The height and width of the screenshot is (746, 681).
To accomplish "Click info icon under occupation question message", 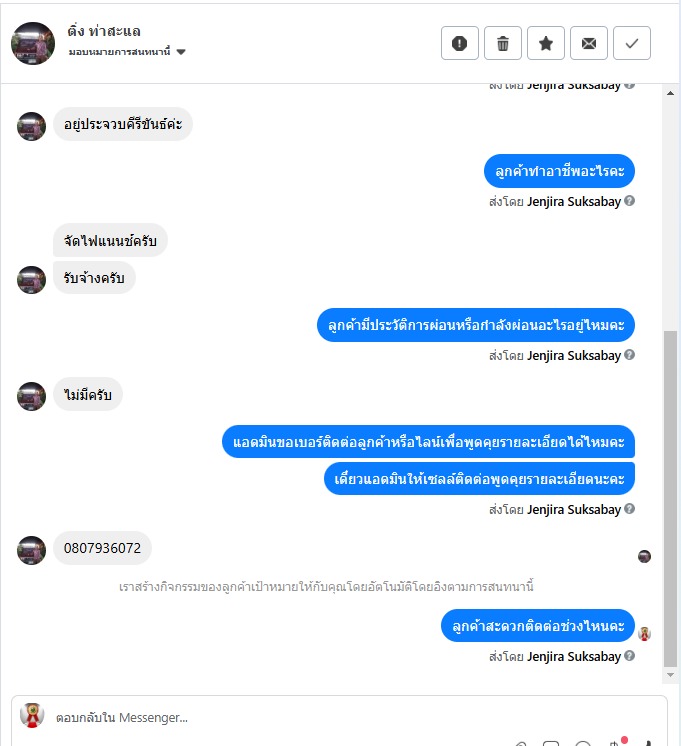I will pos(629,201).
